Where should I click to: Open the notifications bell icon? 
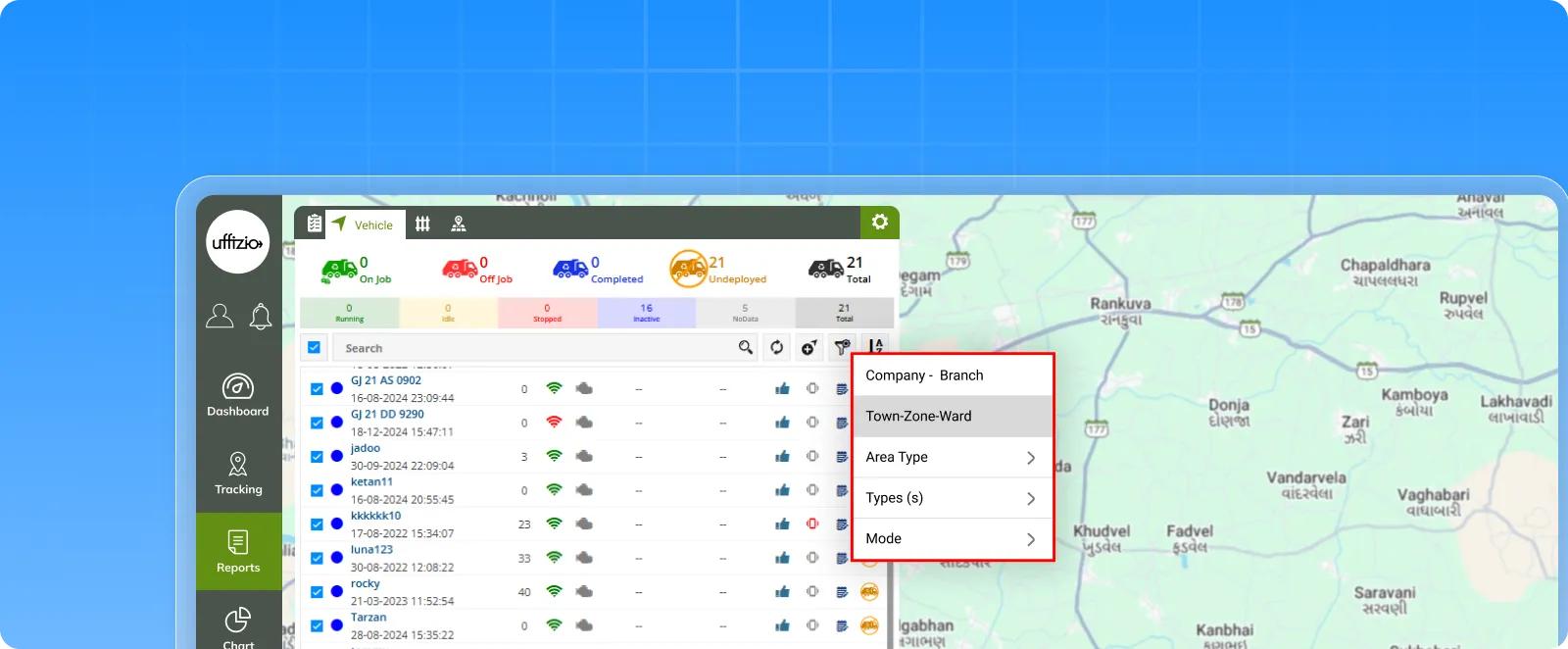click(261, 317)
